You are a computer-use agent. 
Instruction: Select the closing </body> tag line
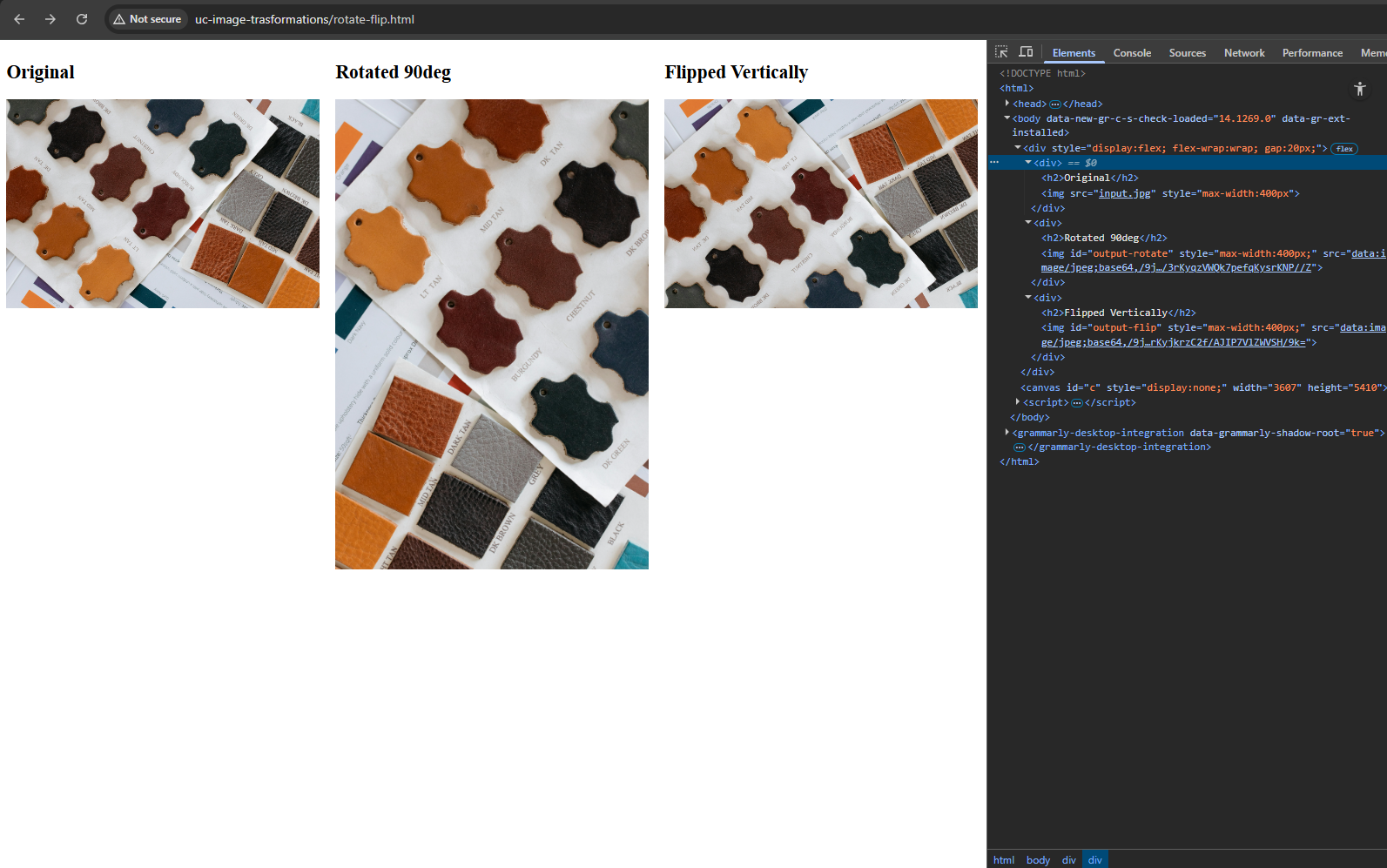tap(1030, 417)
